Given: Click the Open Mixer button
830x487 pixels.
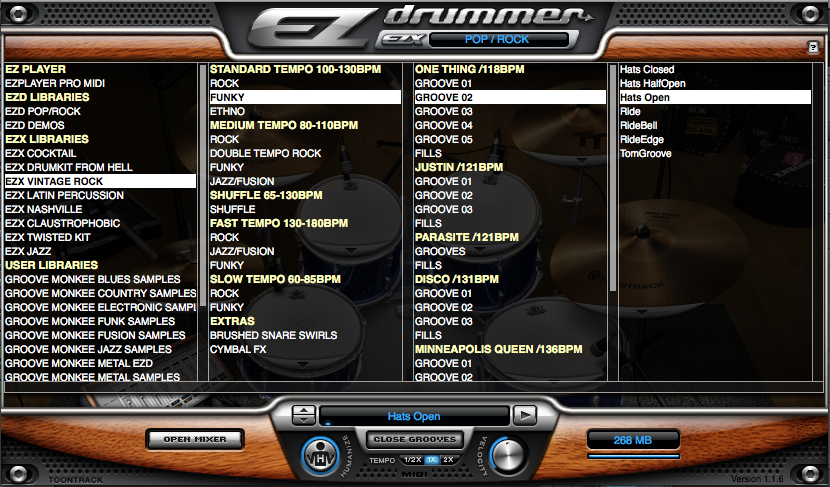Looking at the screenshot, I should coord(195,439).
